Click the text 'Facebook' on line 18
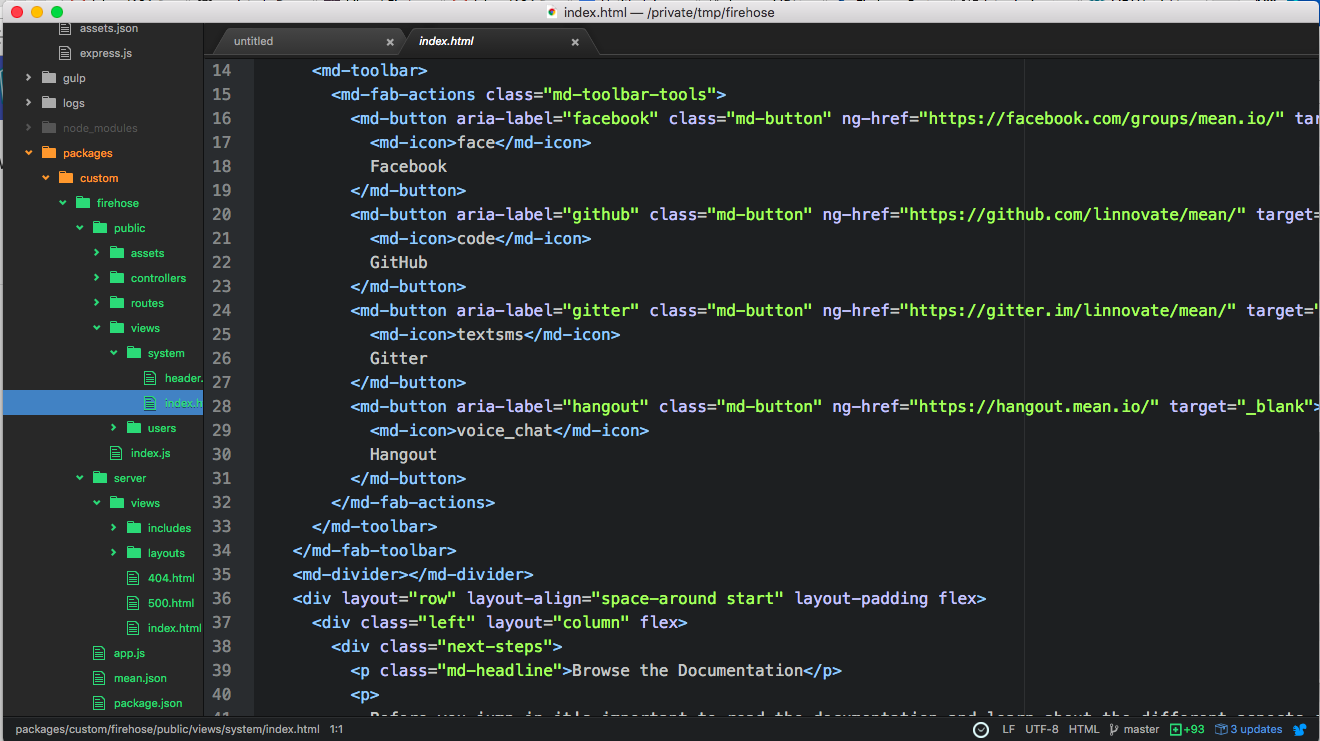The image size is (1320, 741). click(x=408, y=166)
